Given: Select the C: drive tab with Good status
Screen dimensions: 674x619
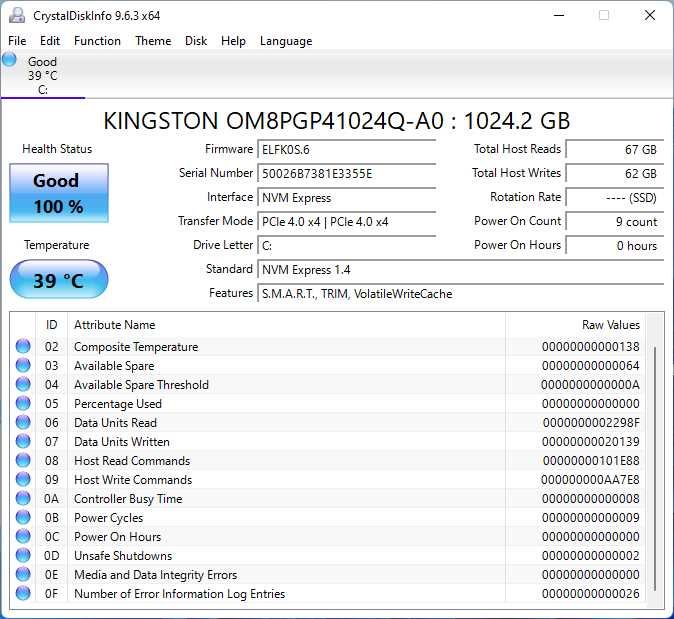Looking at the screenshot, I should [43, 75].
